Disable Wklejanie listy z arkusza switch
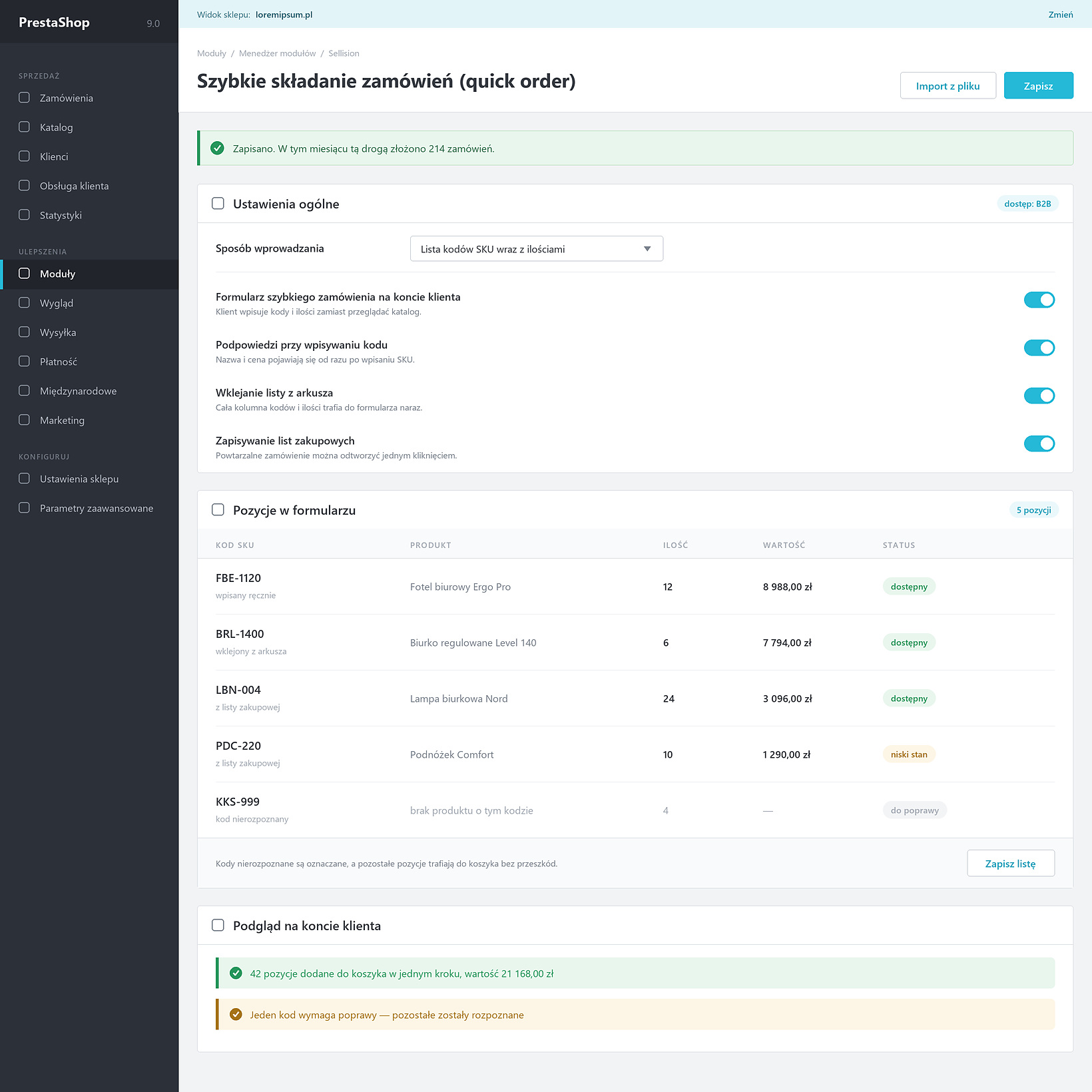1092x1092 pixels. [1039, 396]
